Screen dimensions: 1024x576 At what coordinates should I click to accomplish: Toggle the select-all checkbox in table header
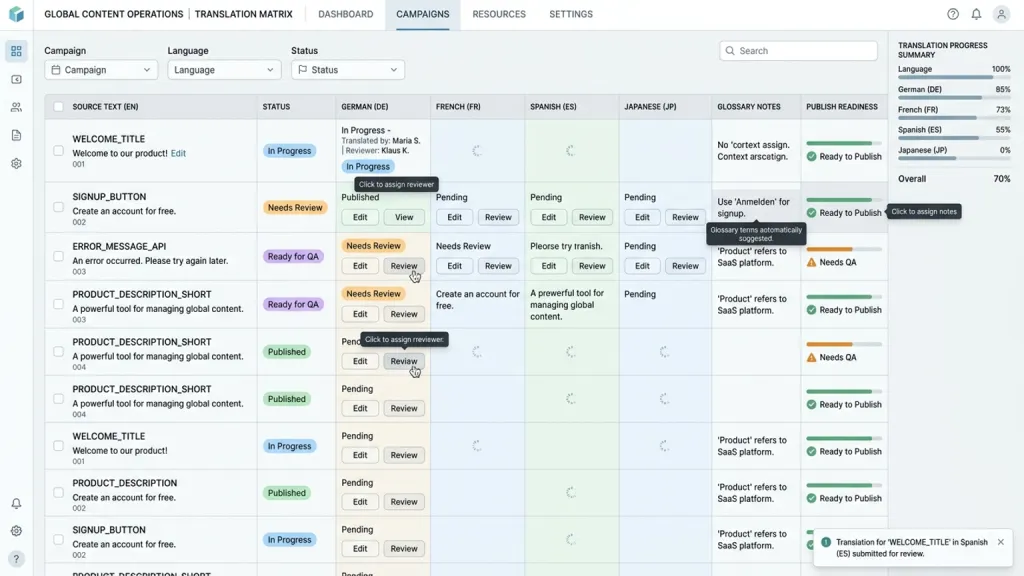pyautogui.click(x=58, y=106)
